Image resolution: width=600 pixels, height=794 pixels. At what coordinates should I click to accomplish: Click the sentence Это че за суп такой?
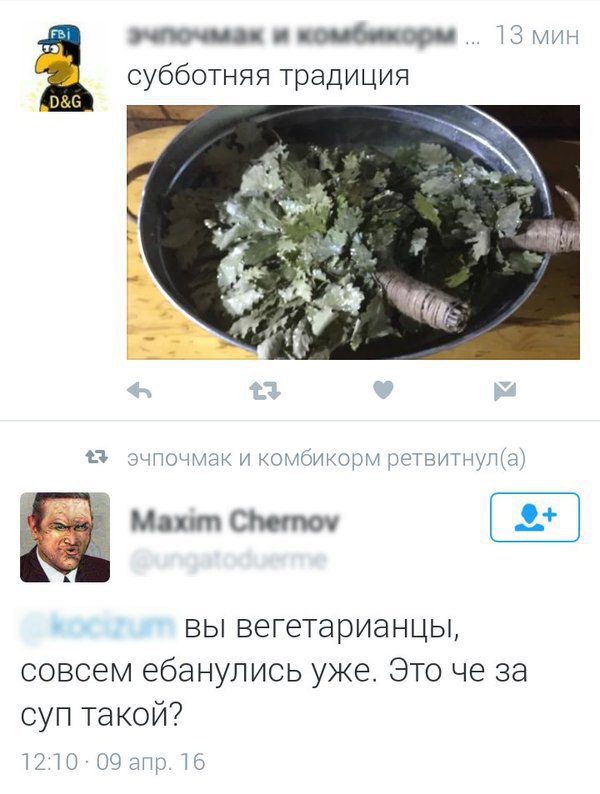click(274, 693)
